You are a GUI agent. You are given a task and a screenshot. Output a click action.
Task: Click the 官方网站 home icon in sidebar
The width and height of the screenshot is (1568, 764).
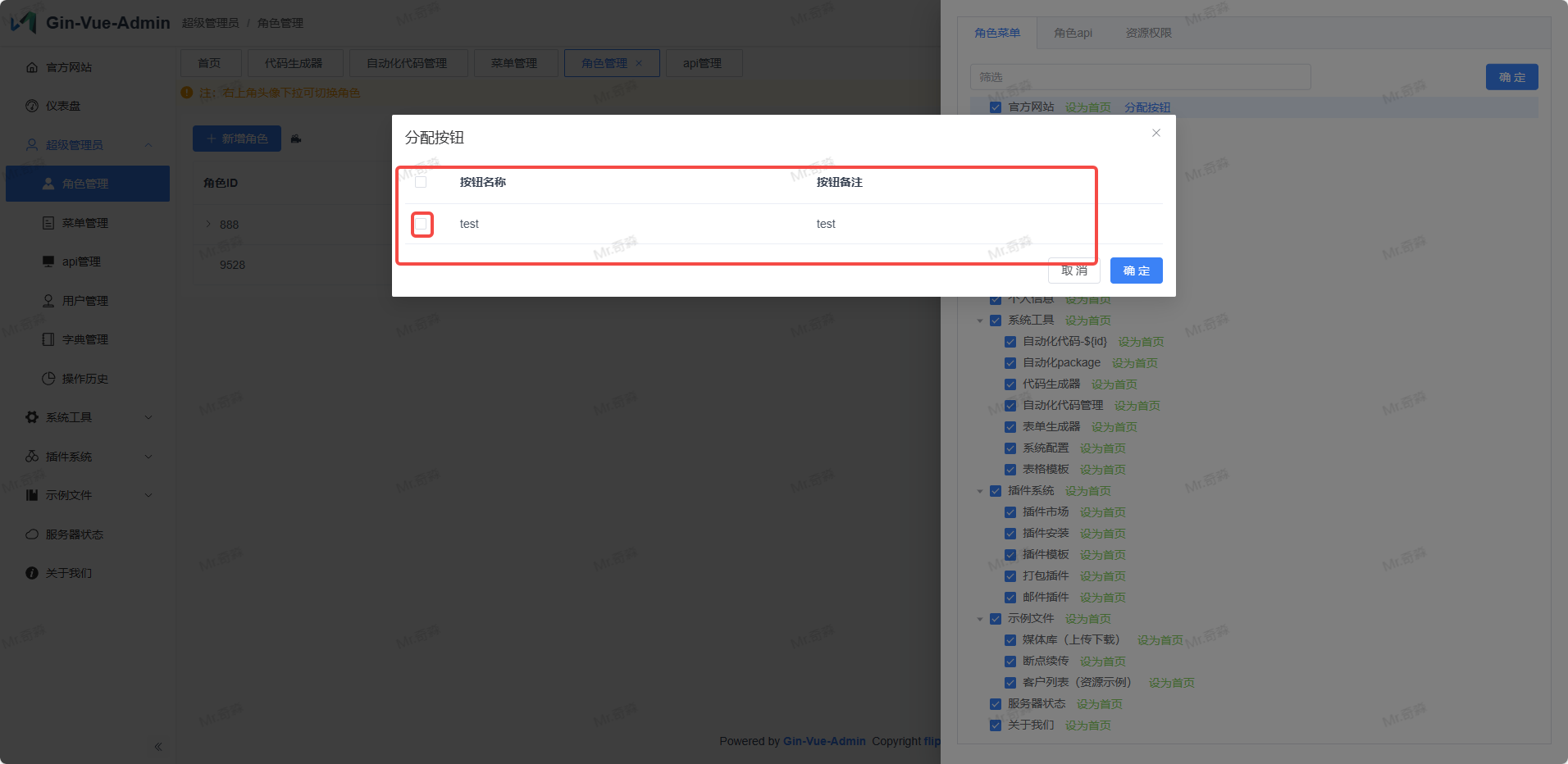pyautogui.click(x=32, y=67)
